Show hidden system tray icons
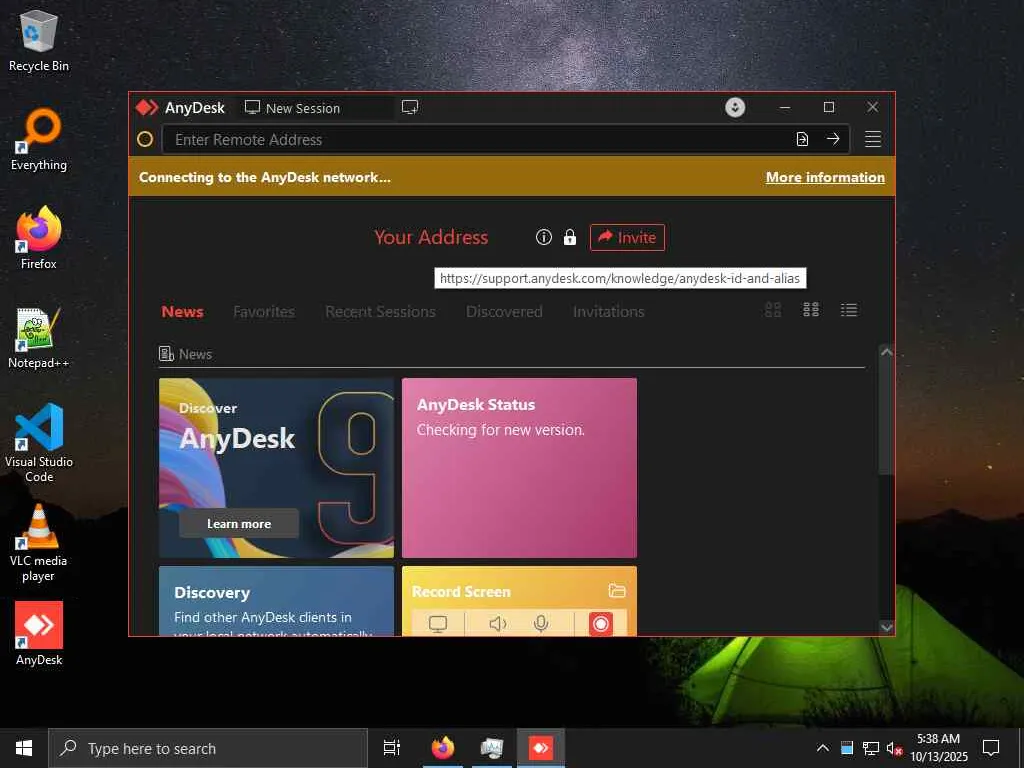Image resolution: width=1024 pixels, height=768 pixels. pos(823,748)
